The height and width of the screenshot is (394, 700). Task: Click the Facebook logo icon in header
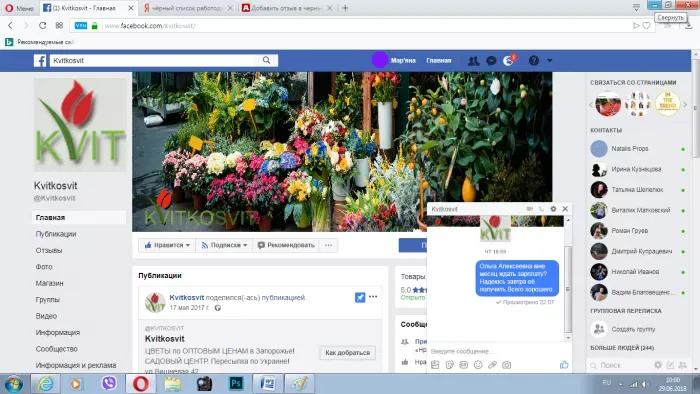(40, 61)
